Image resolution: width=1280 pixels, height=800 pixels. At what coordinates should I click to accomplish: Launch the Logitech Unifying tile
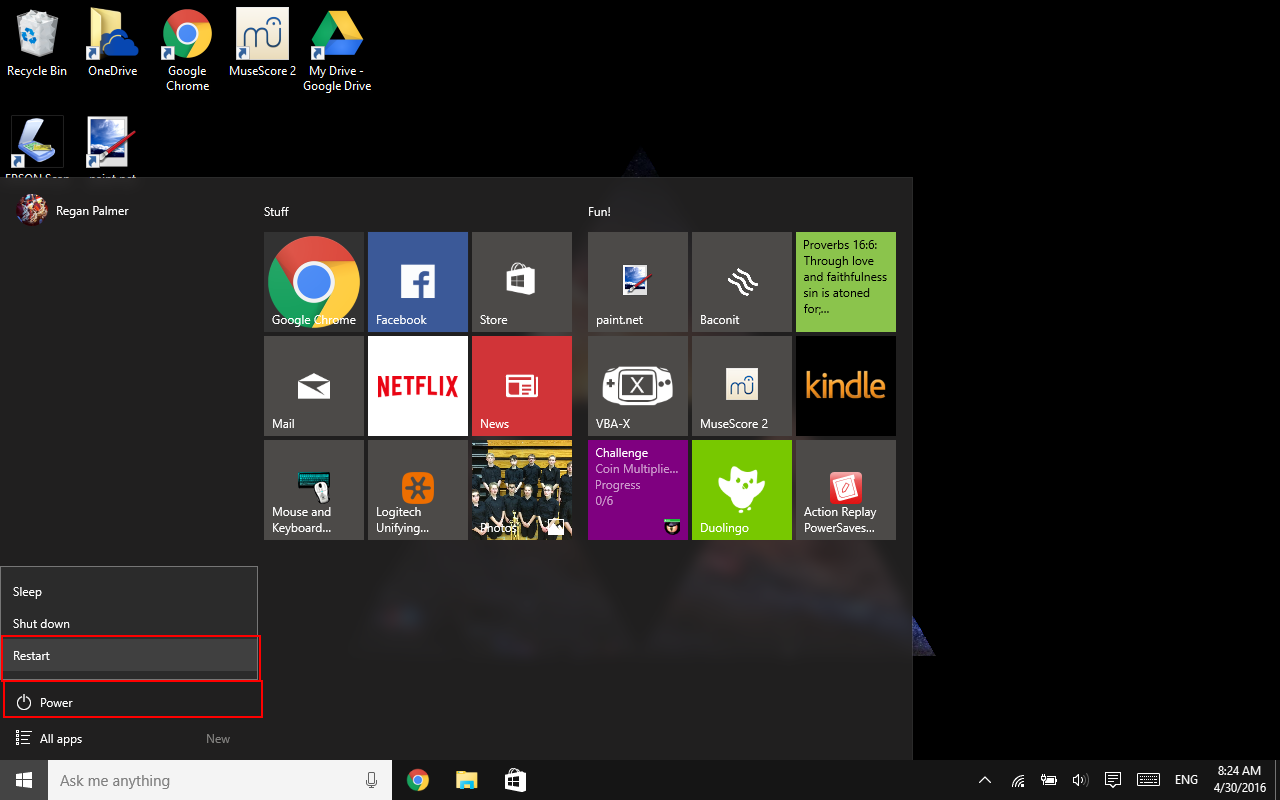[418, 490]
